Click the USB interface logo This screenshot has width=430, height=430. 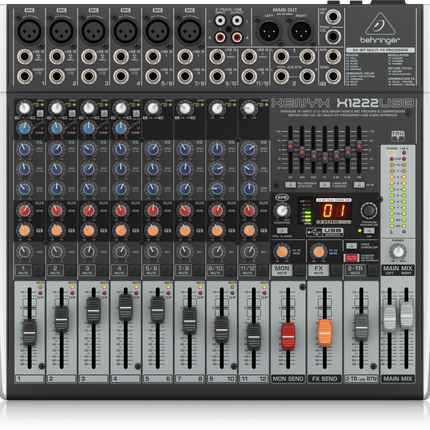325,231
